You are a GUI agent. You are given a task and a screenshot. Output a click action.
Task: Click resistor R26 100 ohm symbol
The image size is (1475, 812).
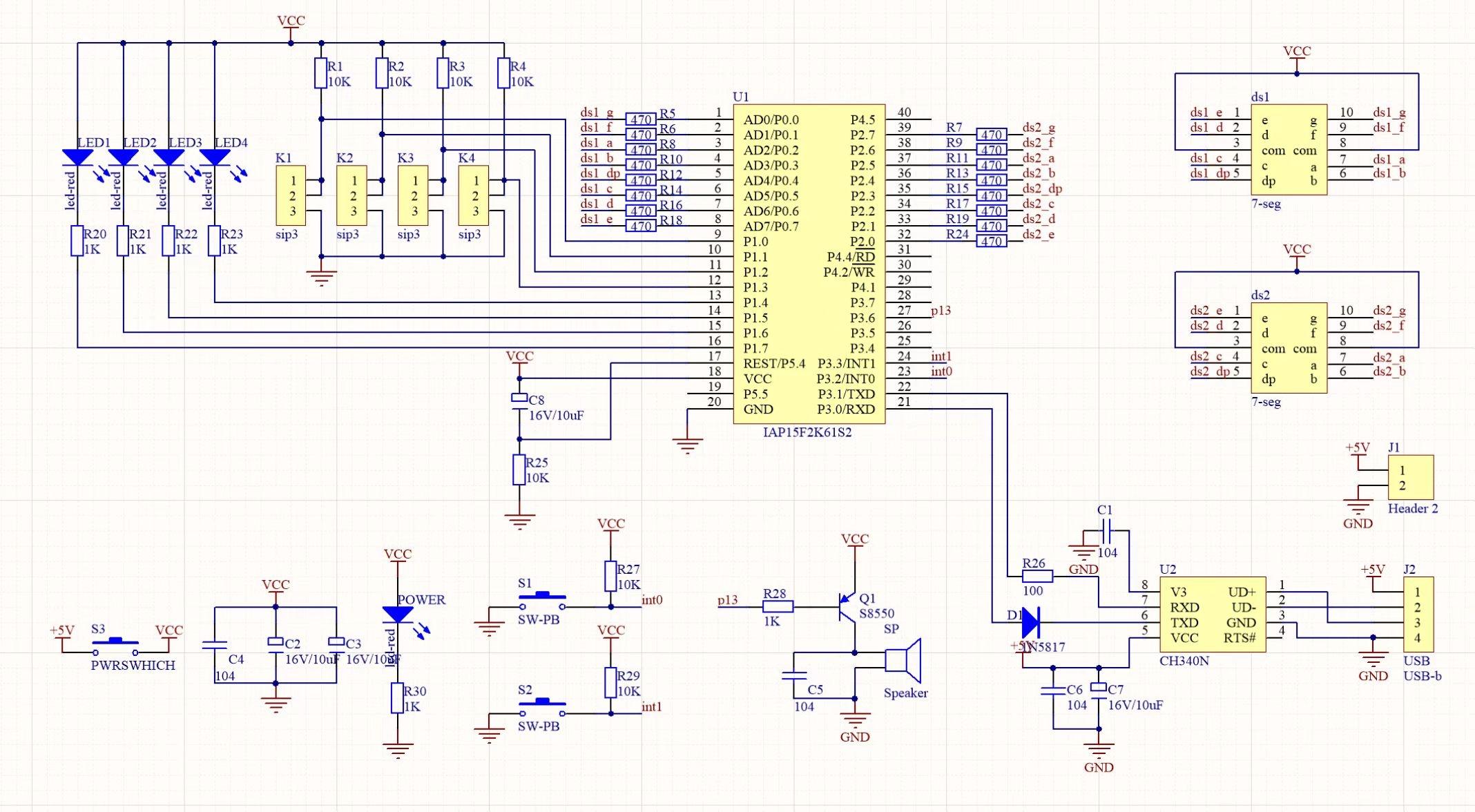(1037, 577)
